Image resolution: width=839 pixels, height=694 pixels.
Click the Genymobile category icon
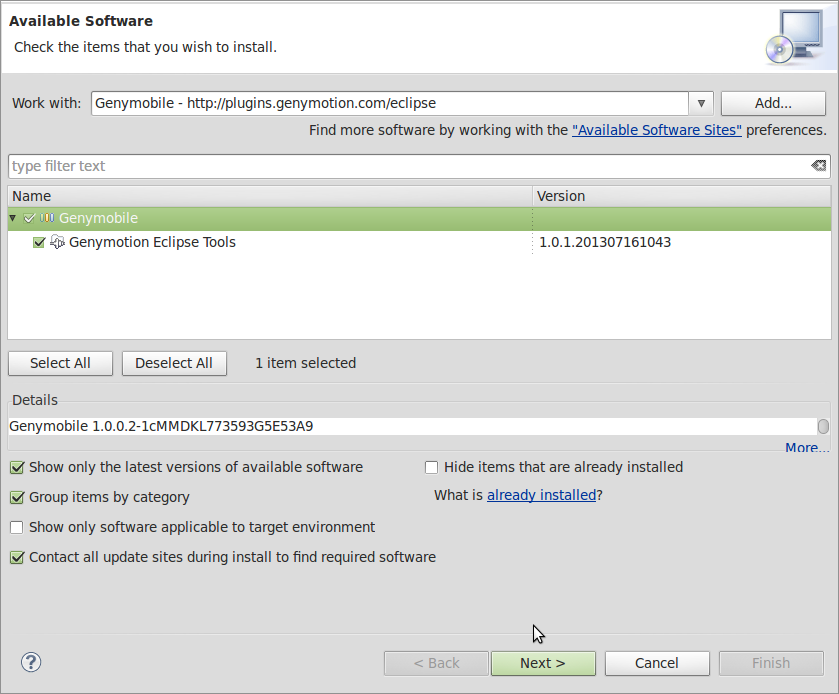click(47, 218)
